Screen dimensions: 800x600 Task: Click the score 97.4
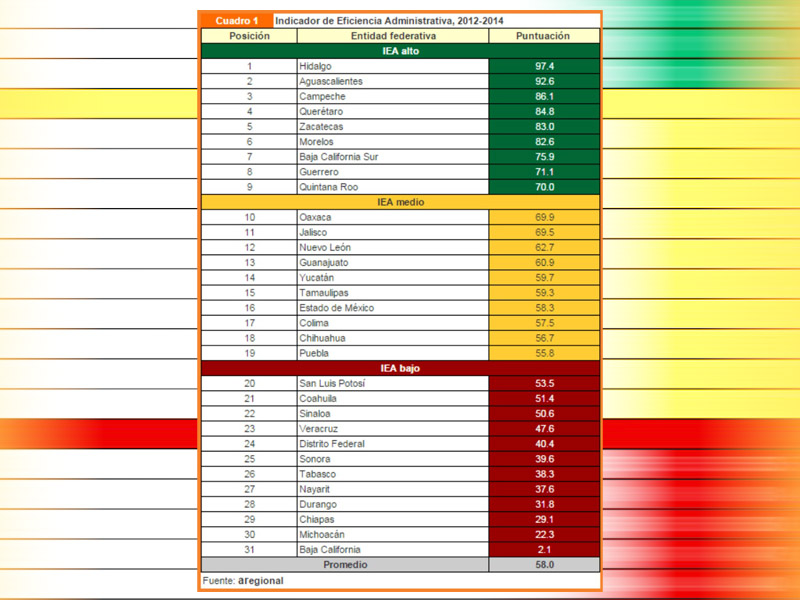coord(544,66)
